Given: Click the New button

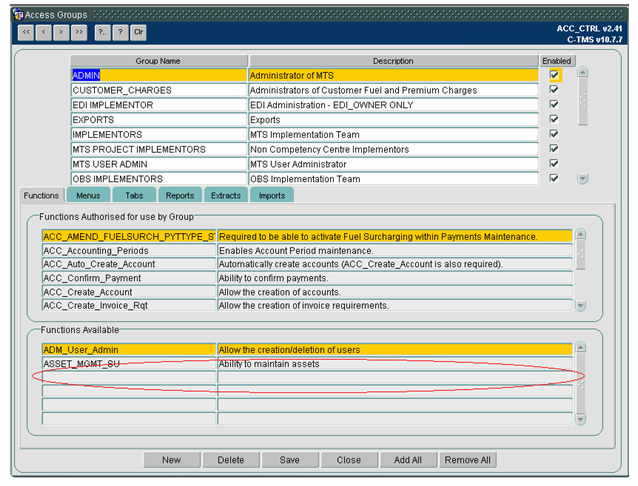Looking at the screenshot, I should (172, 460).
